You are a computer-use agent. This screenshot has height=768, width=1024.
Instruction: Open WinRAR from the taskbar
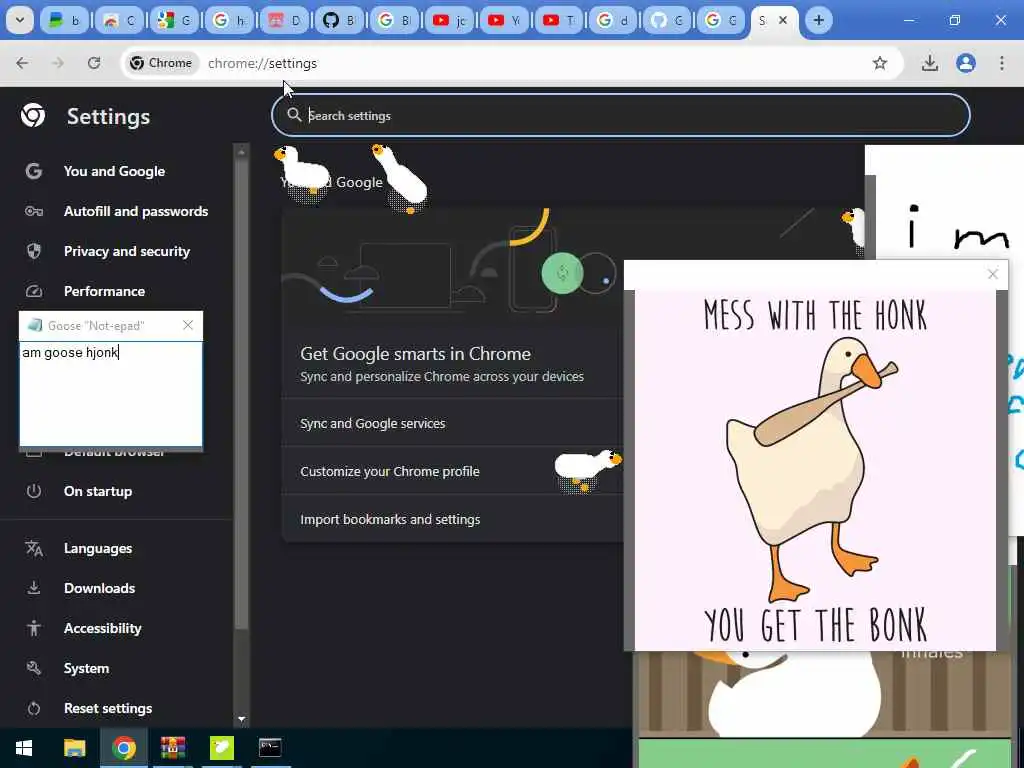(x=172, y=748)
